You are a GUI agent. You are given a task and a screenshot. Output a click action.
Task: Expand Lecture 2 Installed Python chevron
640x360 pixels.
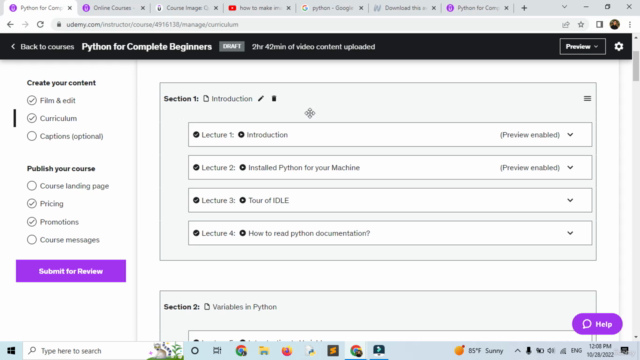click(570, 167)
